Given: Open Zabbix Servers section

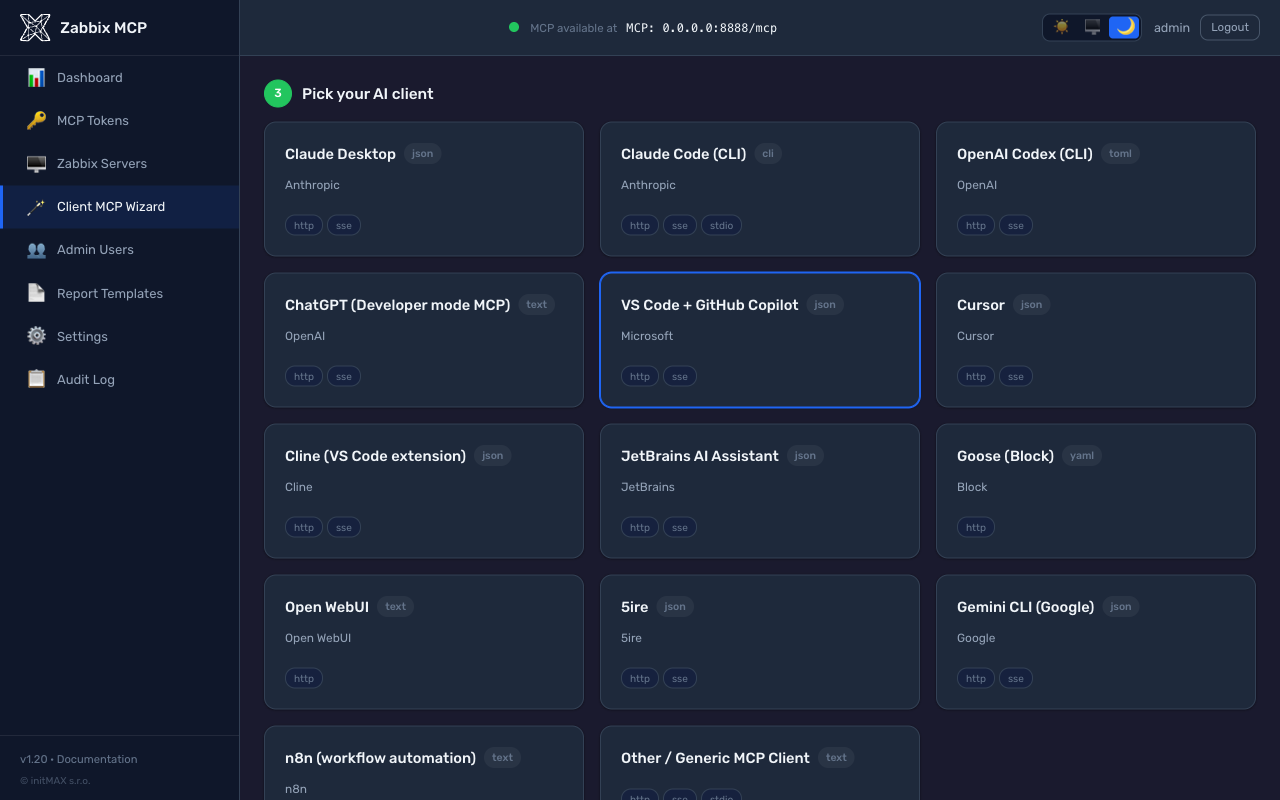Looking at the screenshot, I should pyautogui.click(x=120, y=163).
